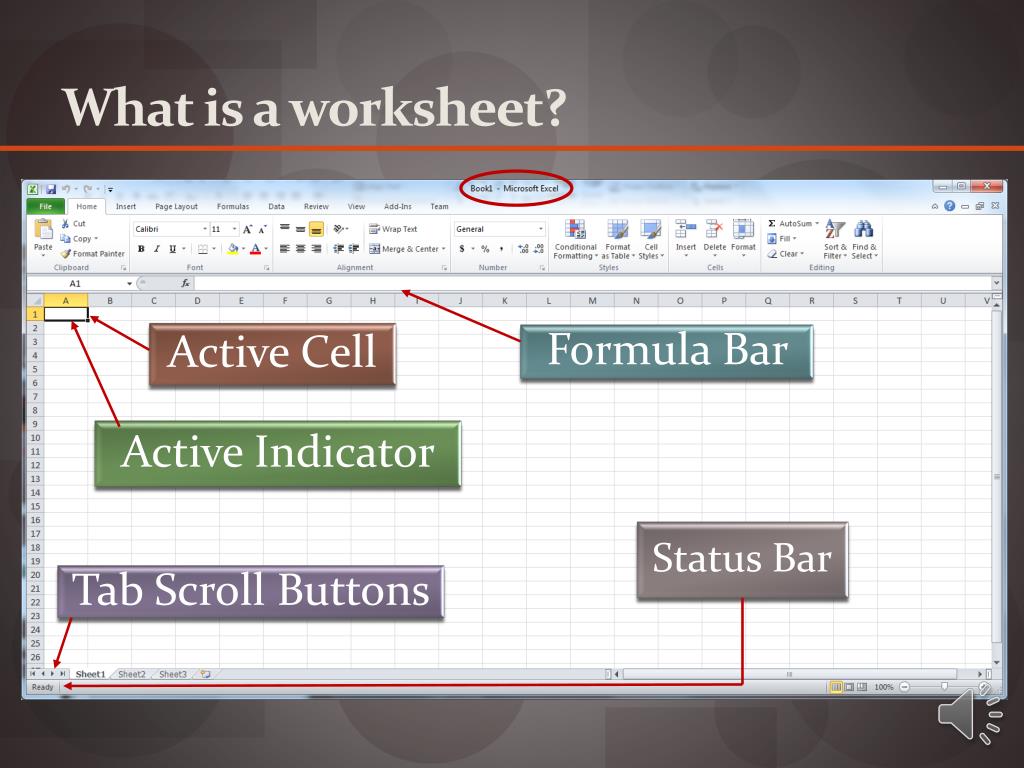
Task: Open Find & Select binoculars
Action: click(864, 239)
